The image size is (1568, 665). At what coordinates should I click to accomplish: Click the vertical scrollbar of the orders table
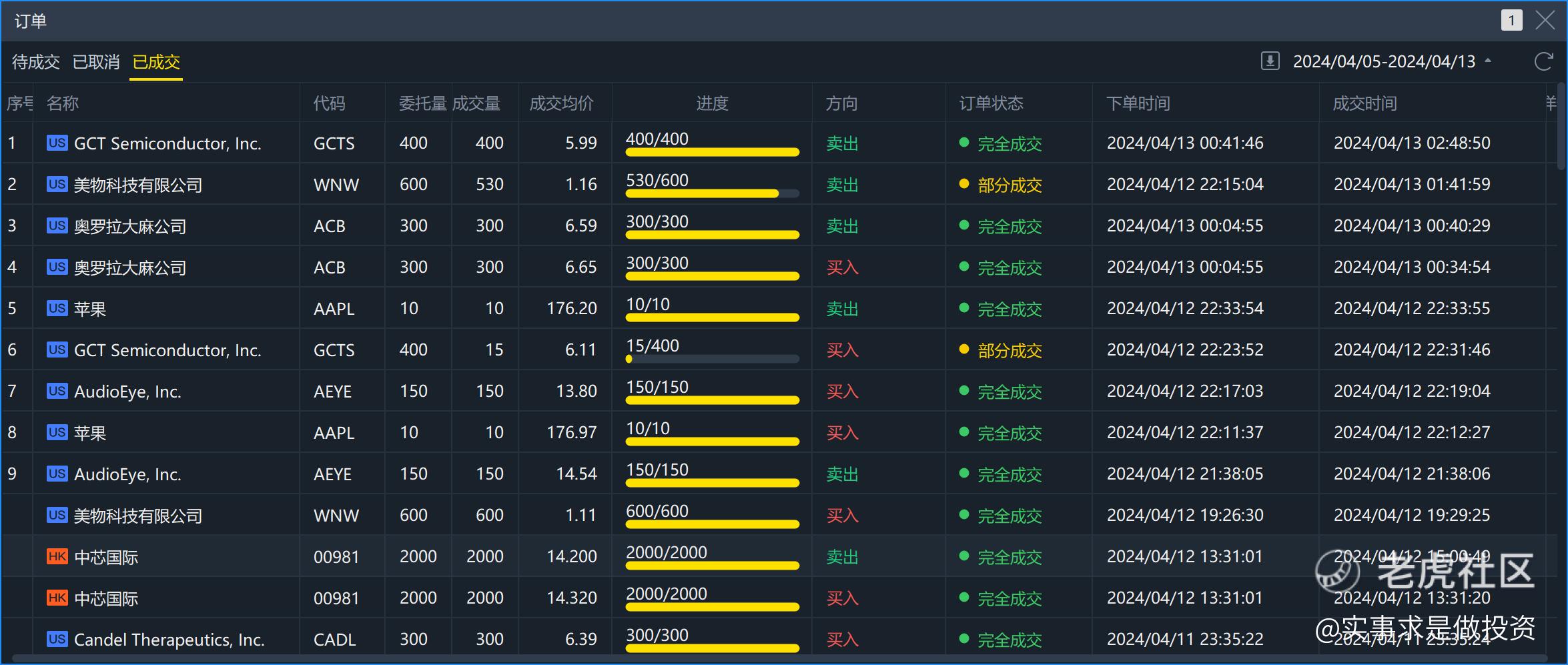tap(1561, 127)
